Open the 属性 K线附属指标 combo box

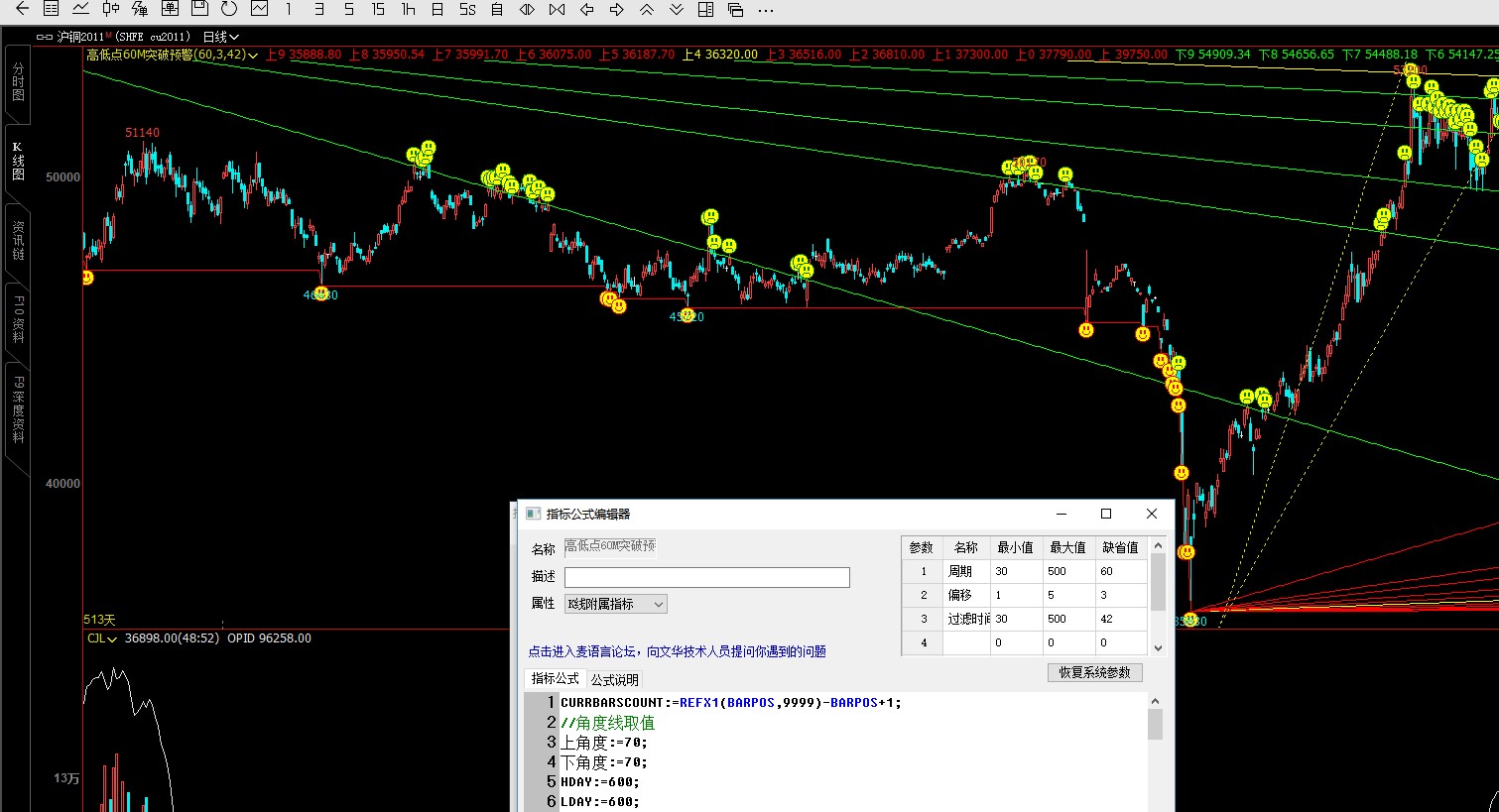point(615,604)
